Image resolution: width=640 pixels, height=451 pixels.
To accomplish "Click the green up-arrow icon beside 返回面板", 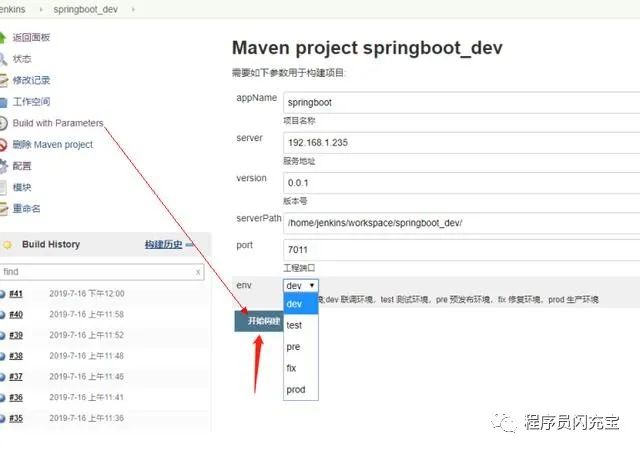I will click(2, 38).
